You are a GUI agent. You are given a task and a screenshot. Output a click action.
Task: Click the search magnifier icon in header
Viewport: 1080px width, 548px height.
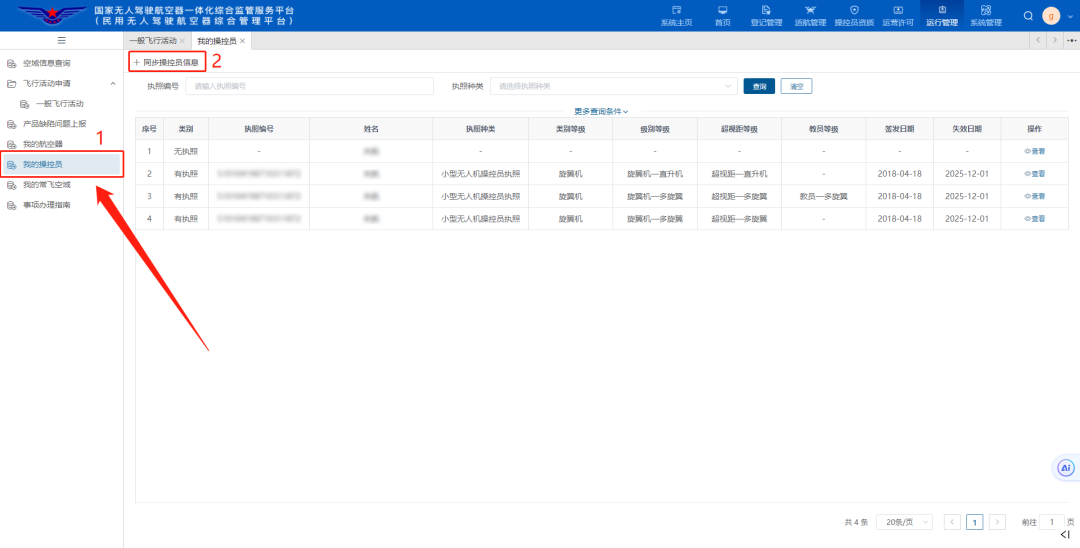[x=1028, y=16]
